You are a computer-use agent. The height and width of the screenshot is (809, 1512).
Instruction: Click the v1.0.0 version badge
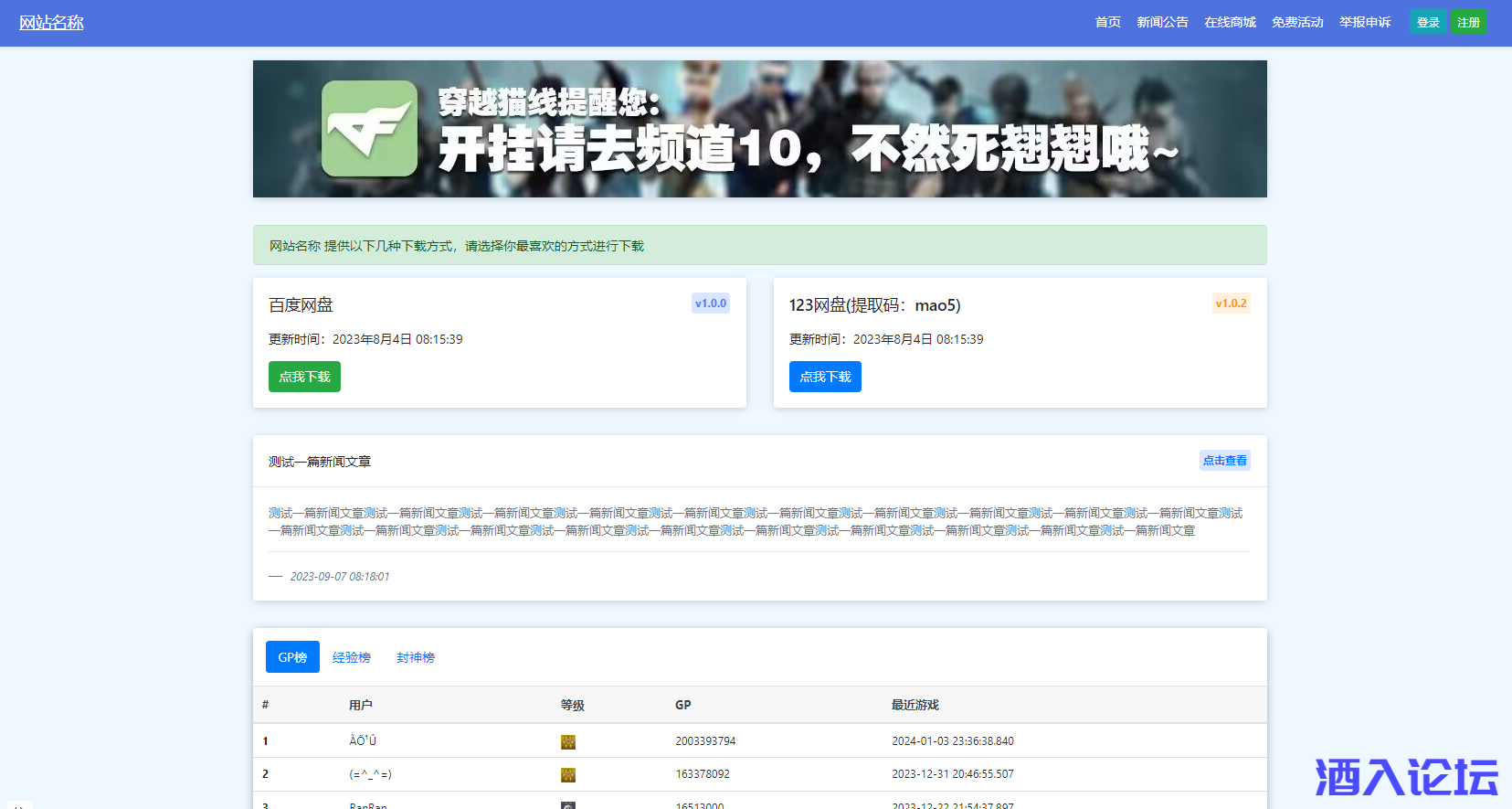(x=710, y=303)
